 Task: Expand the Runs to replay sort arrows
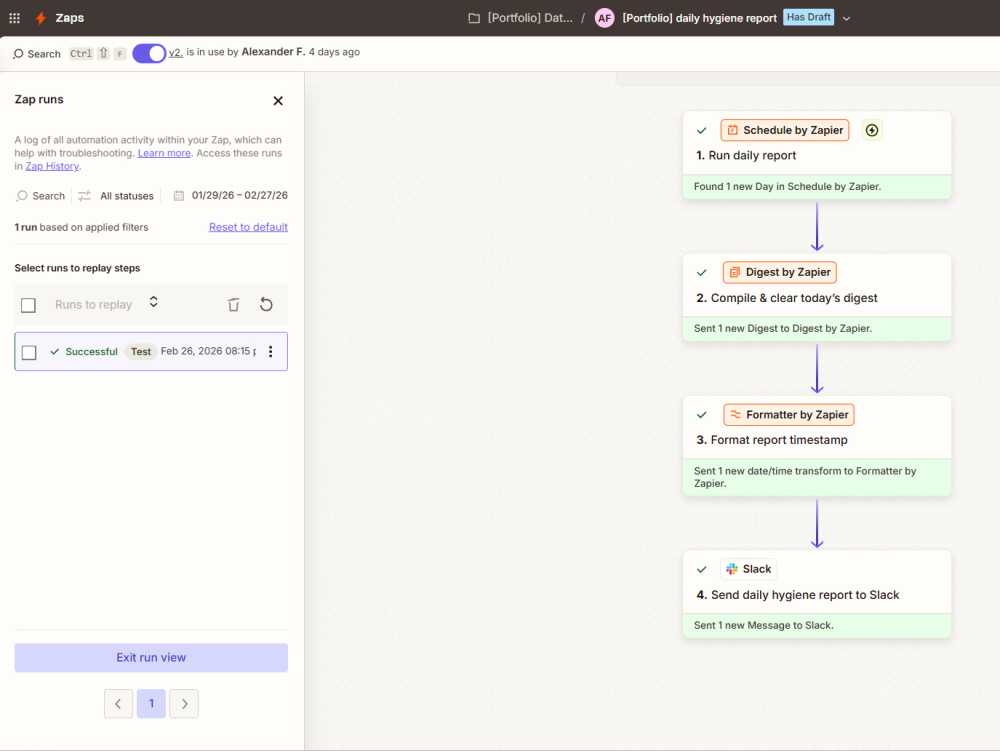[x=153, y=302]
